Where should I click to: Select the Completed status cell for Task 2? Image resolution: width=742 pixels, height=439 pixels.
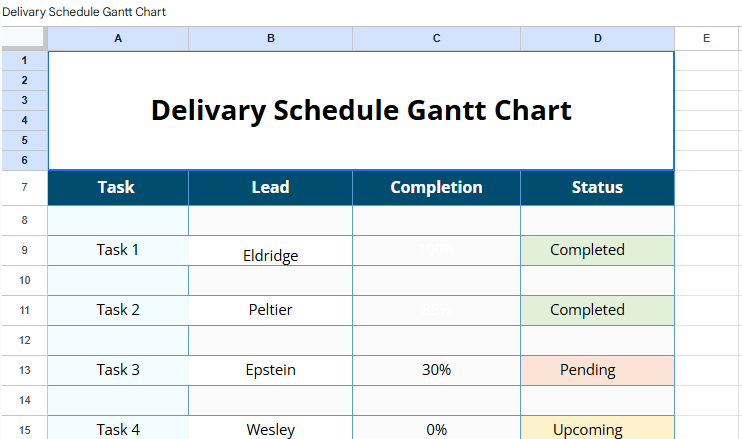click(597, 310)
